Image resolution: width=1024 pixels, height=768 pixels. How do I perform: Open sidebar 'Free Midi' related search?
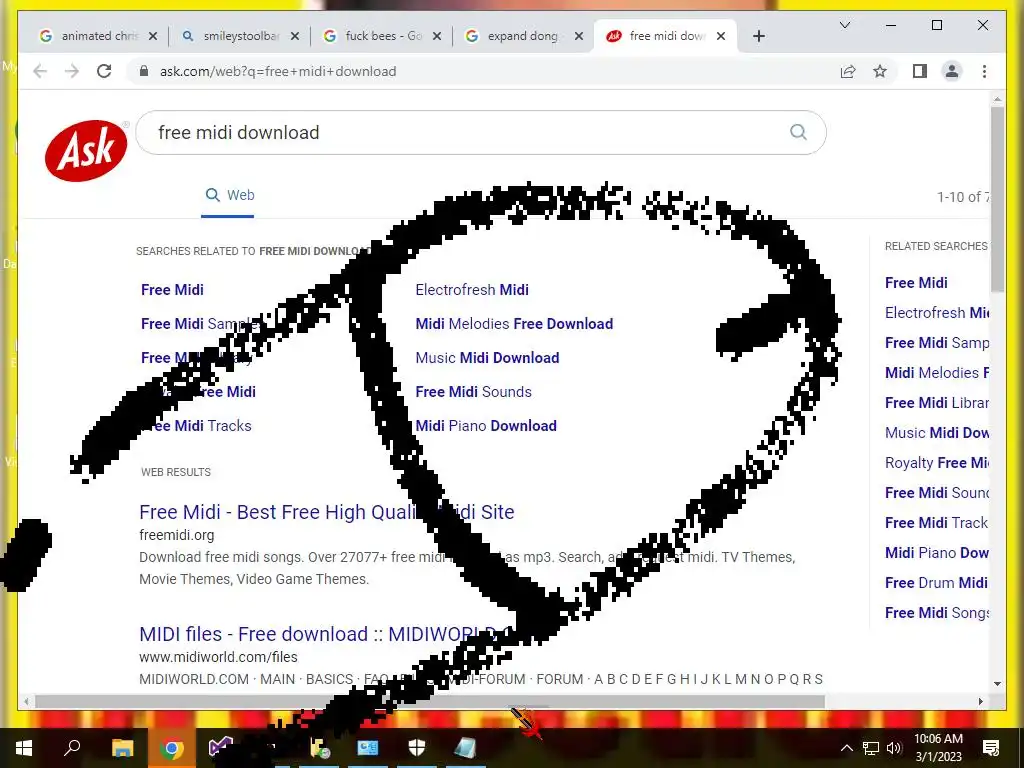(x=916, y=283)
